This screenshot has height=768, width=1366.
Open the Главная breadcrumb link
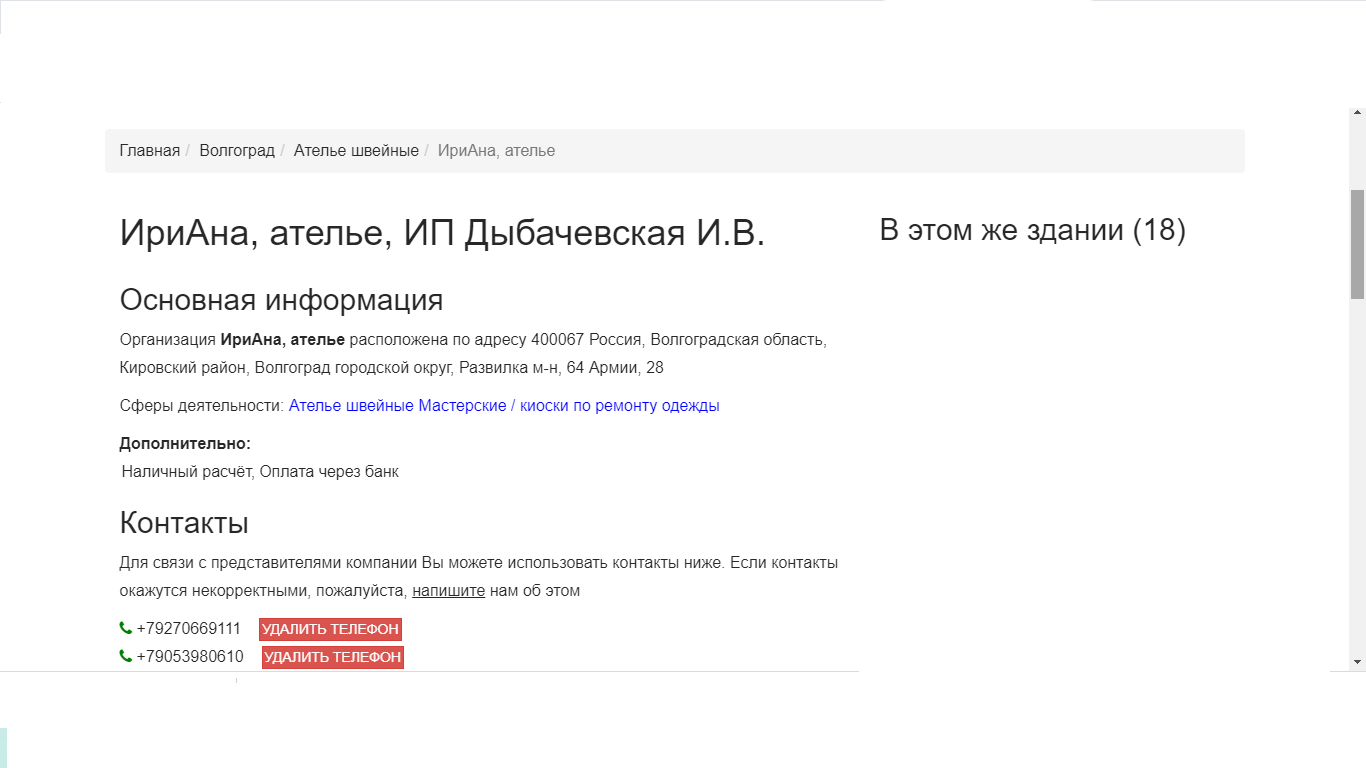150,151
